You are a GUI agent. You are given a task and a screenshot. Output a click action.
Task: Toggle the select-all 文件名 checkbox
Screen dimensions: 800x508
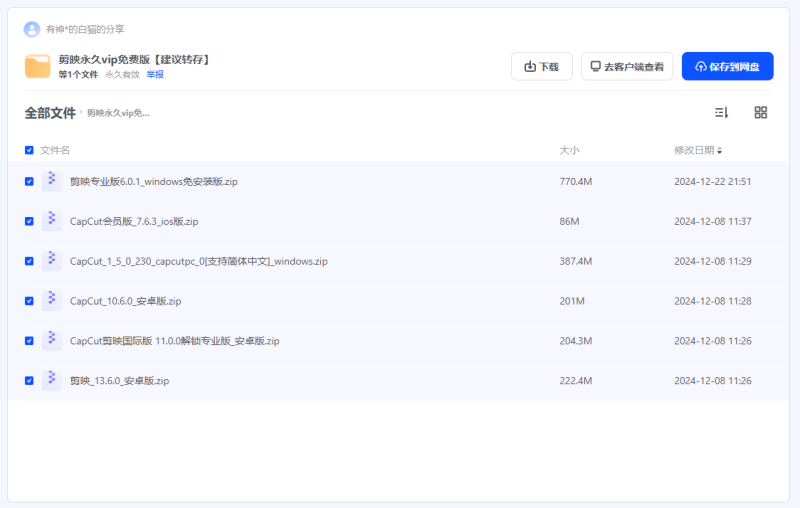tap(29, 150)
